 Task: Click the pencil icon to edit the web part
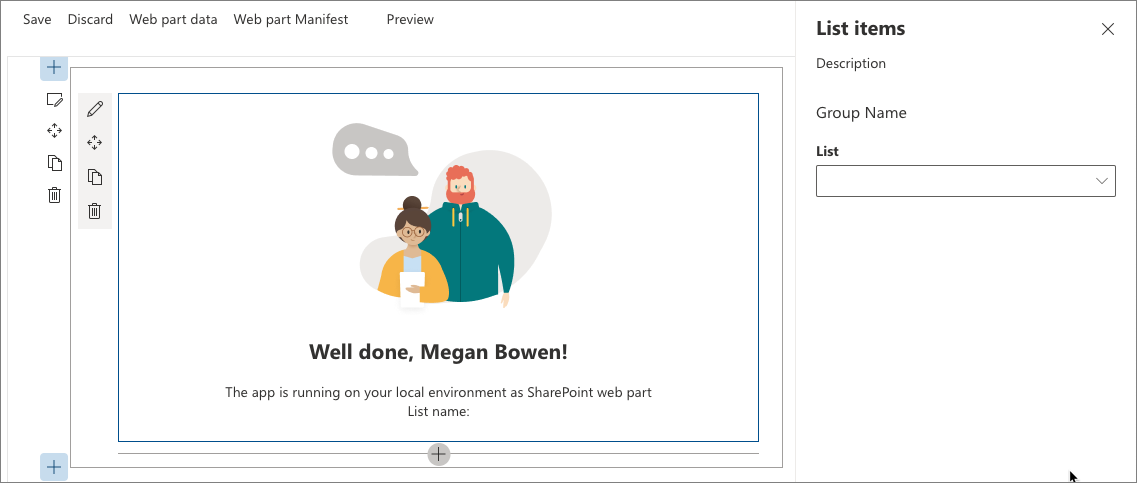95,109
